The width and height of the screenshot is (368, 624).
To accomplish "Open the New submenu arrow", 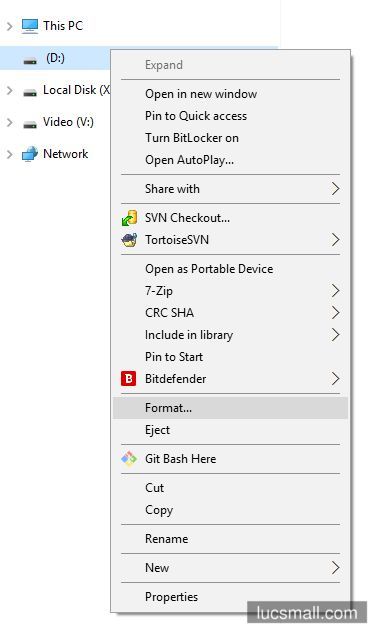I will coord(335,567).
